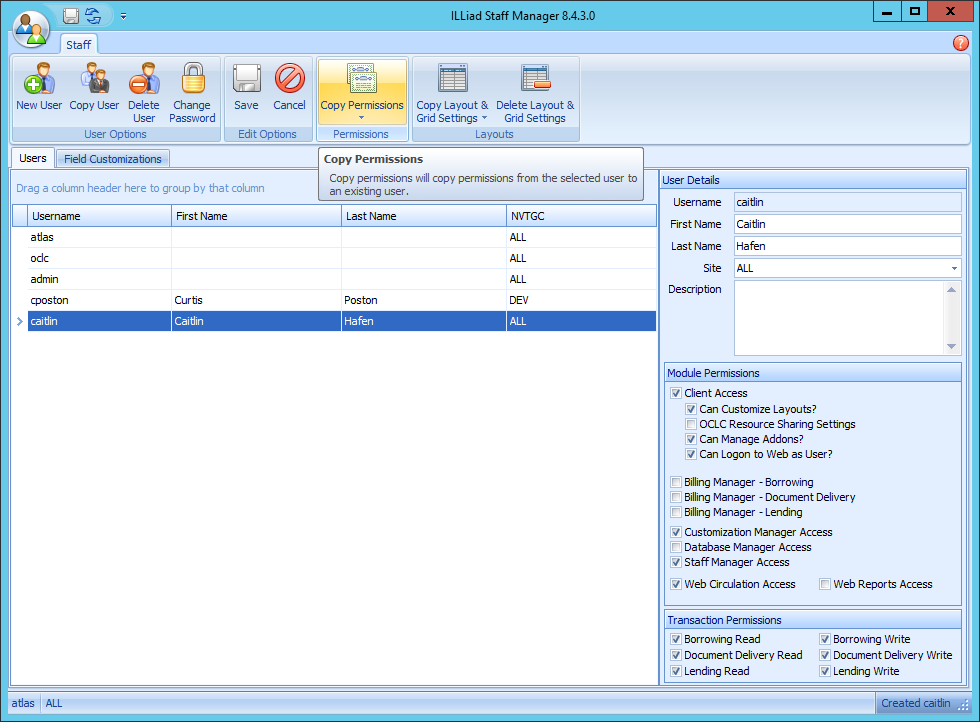The image size is (980, 722).
Task: Switch to the Field Customizations tab
Action: 112,158
